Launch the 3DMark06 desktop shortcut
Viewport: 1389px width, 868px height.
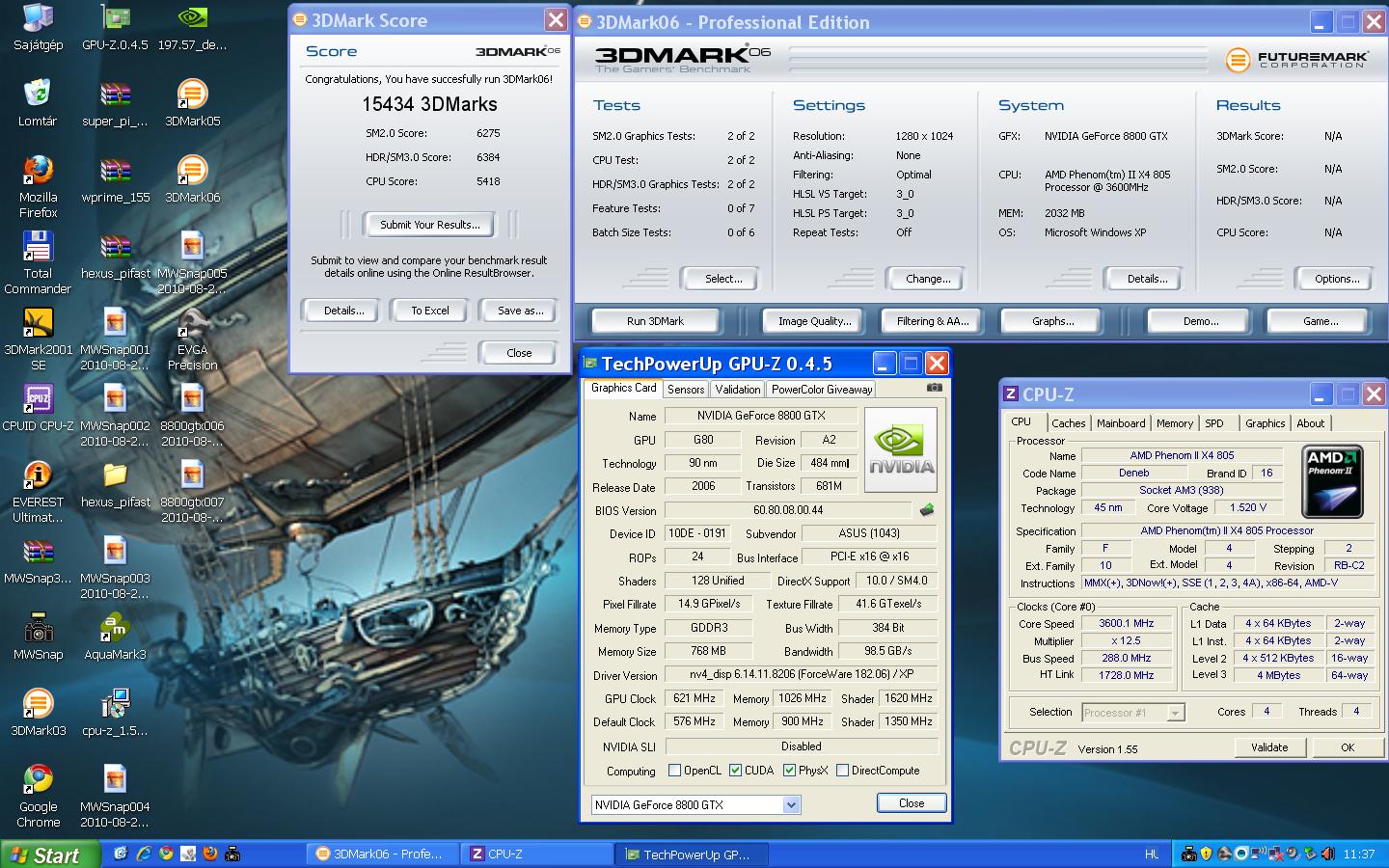coord(192,180)
